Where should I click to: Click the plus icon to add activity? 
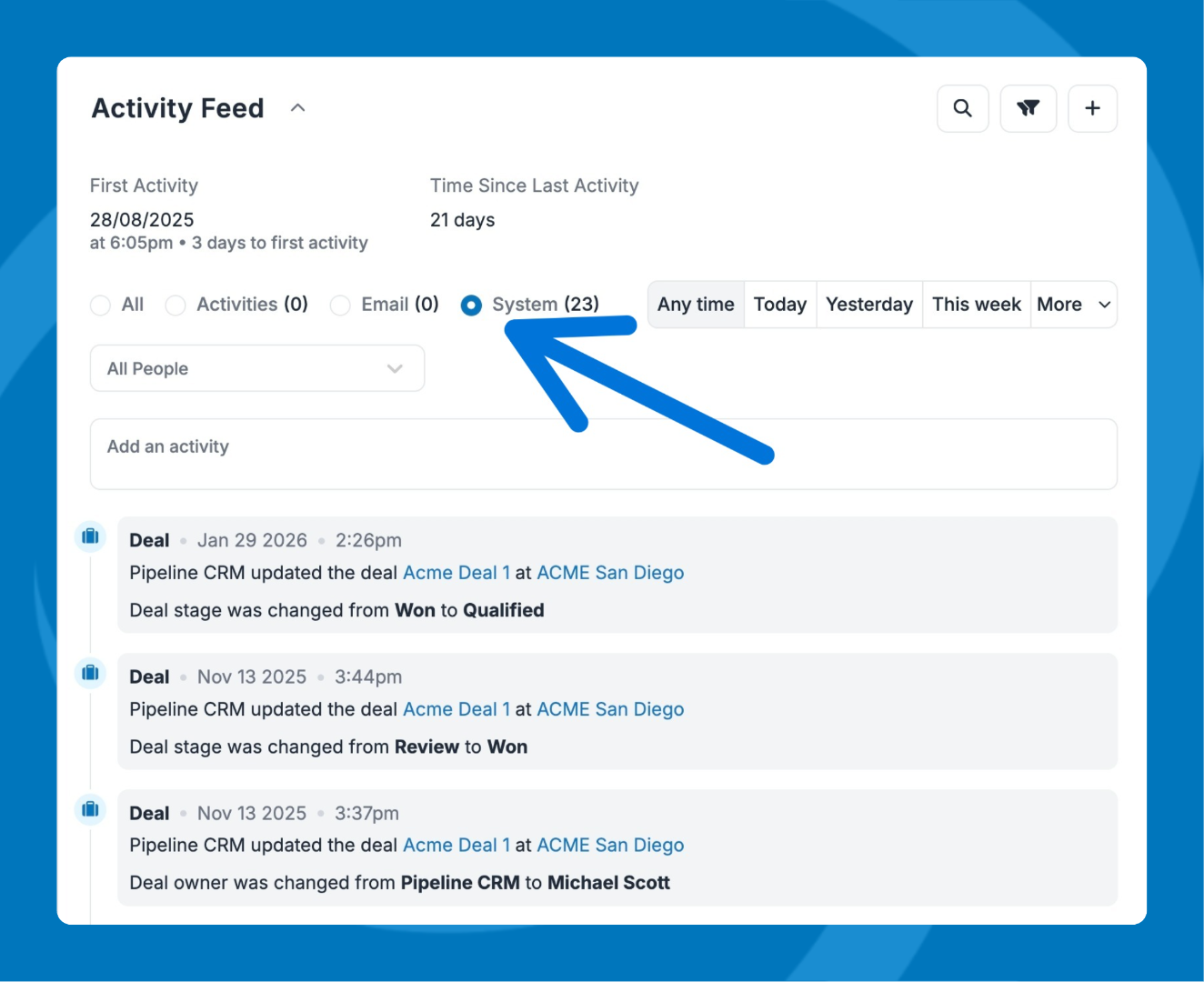tap(1092, 108)
